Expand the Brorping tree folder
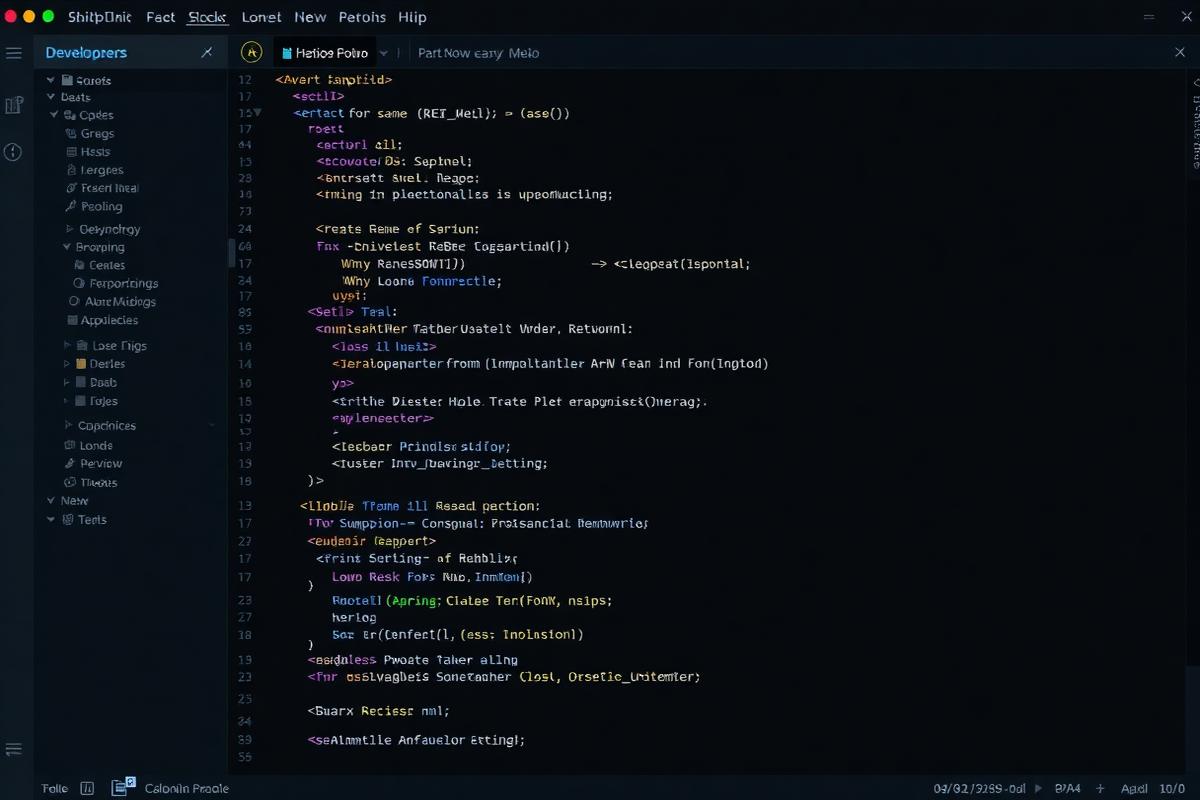 click(68, 247)
